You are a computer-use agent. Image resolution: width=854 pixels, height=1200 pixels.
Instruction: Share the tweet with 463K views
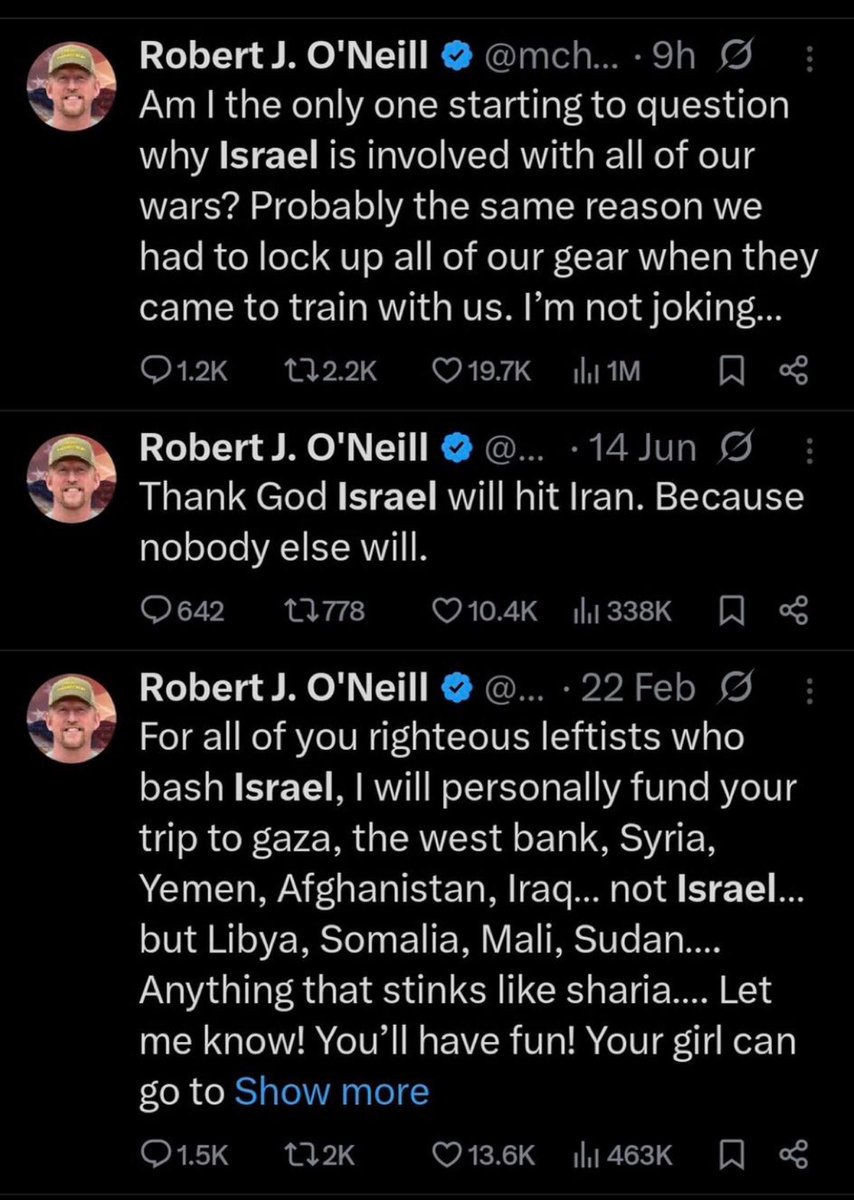click(x=792, y=1156)
